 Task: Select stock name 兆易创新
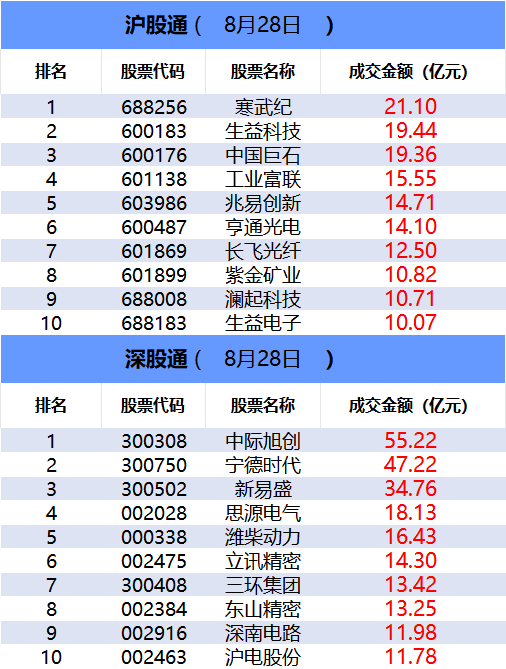263,203
